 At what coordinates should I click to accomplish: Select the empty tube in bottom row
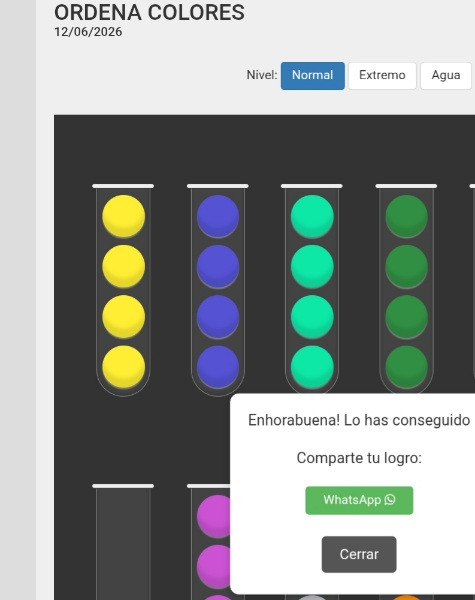(123, 542)
